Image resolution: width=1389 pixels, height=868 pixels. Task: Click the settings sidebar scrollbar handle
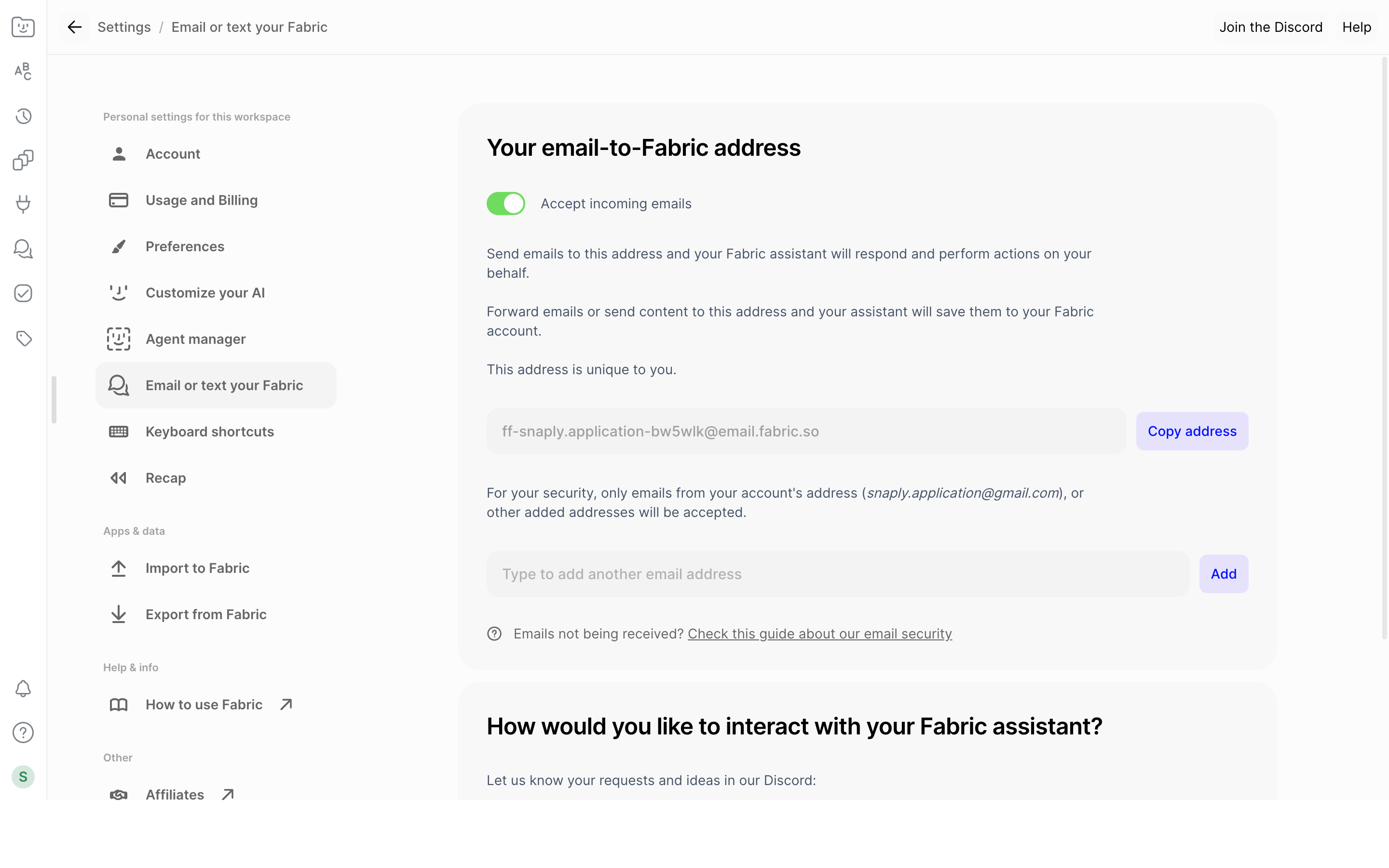[x=54, y=400]
